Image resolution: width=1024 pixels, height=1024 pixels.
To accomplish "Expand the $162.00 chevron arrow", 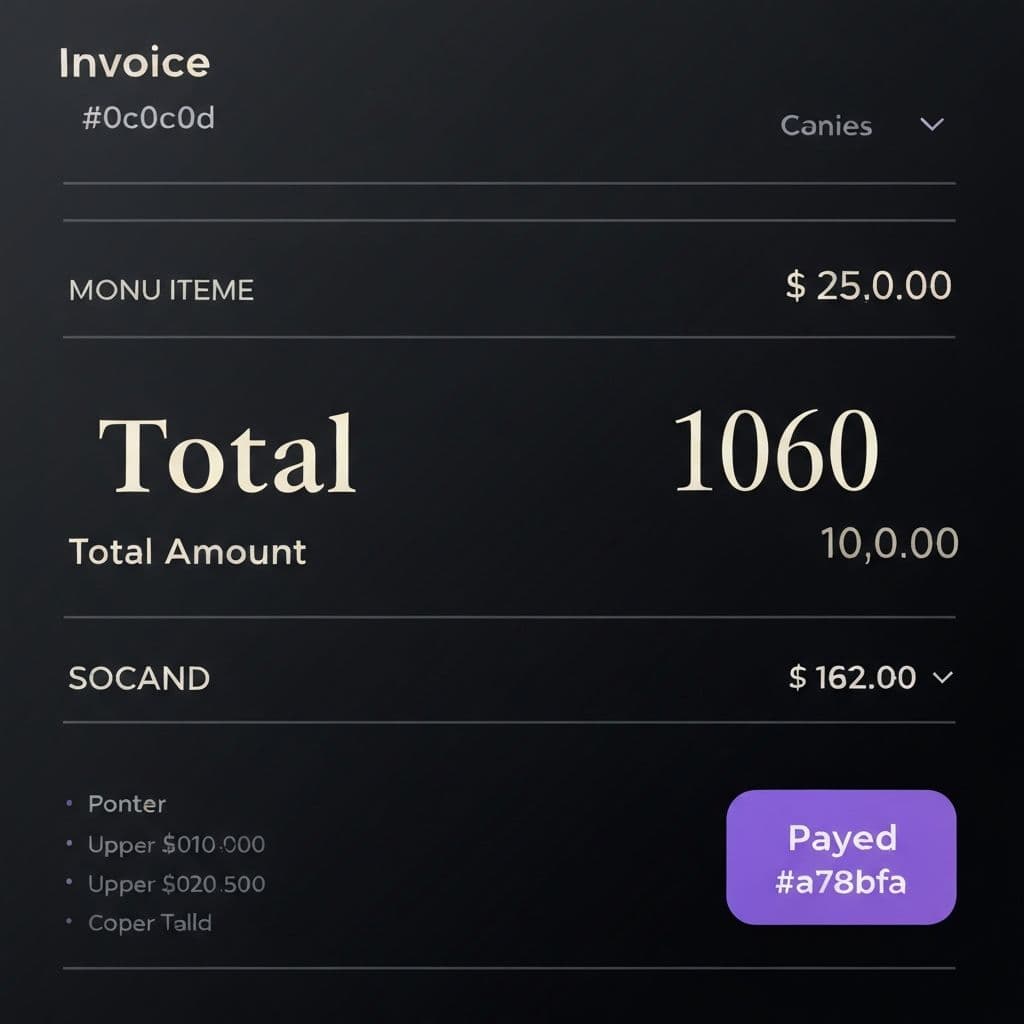I will 942,677.
